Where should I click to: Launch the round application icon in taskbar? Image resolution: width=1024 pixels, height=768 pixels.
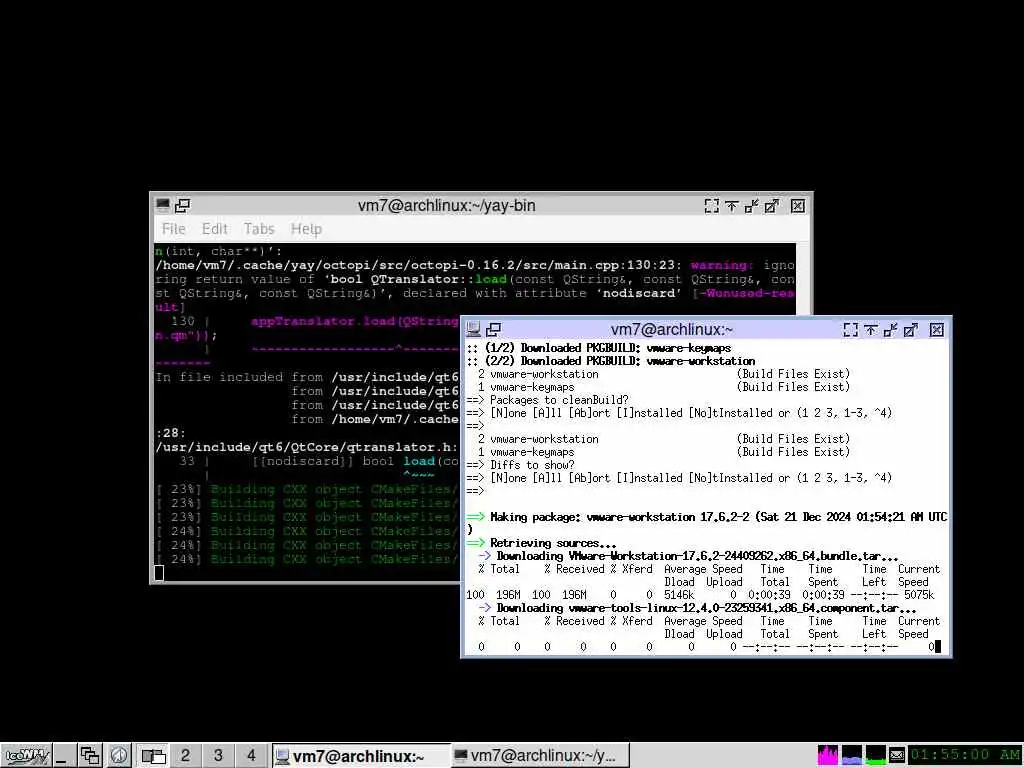coord(118,756)
